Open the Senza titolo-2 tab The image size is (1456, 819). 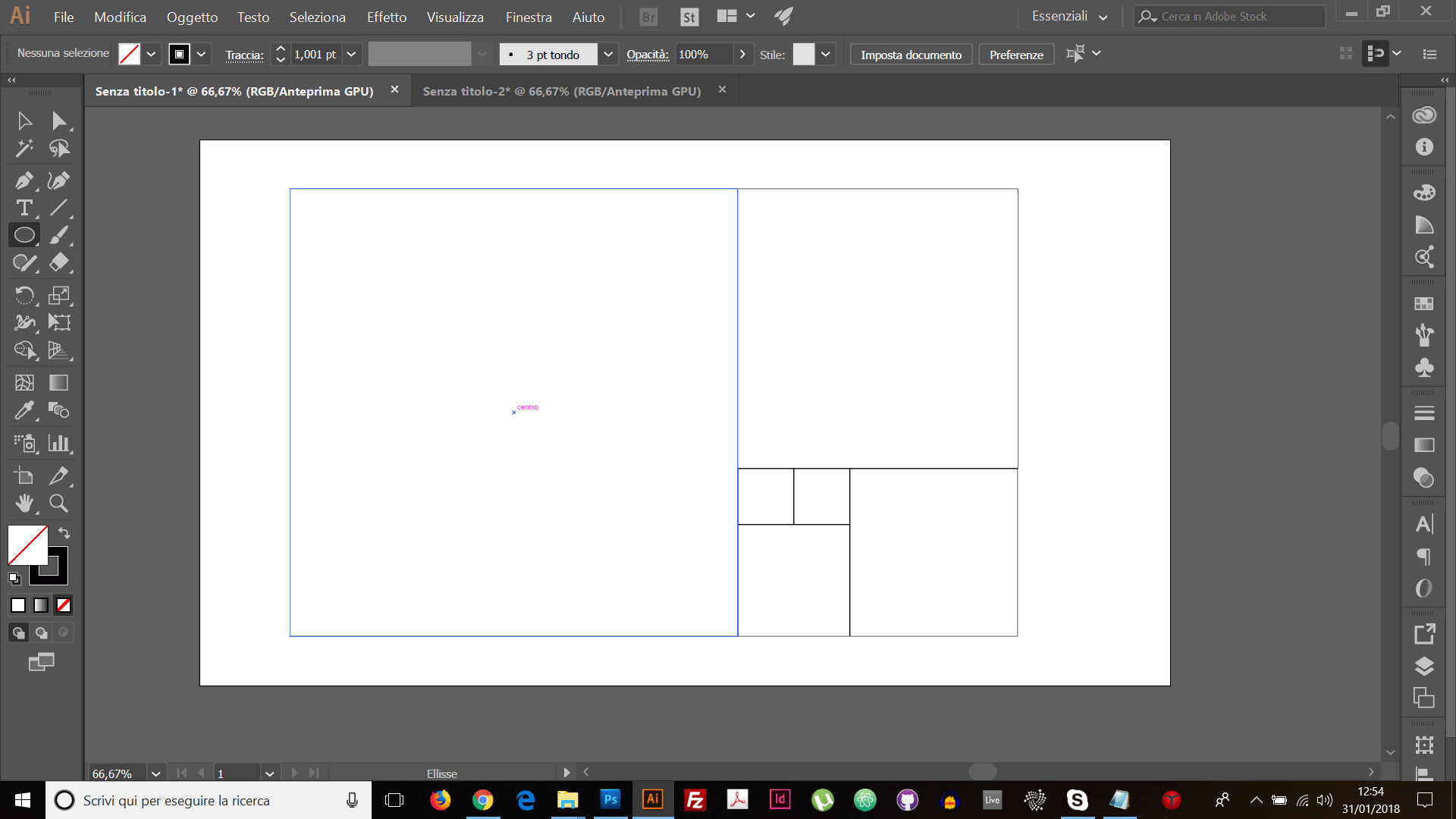[x=562, y=91]
